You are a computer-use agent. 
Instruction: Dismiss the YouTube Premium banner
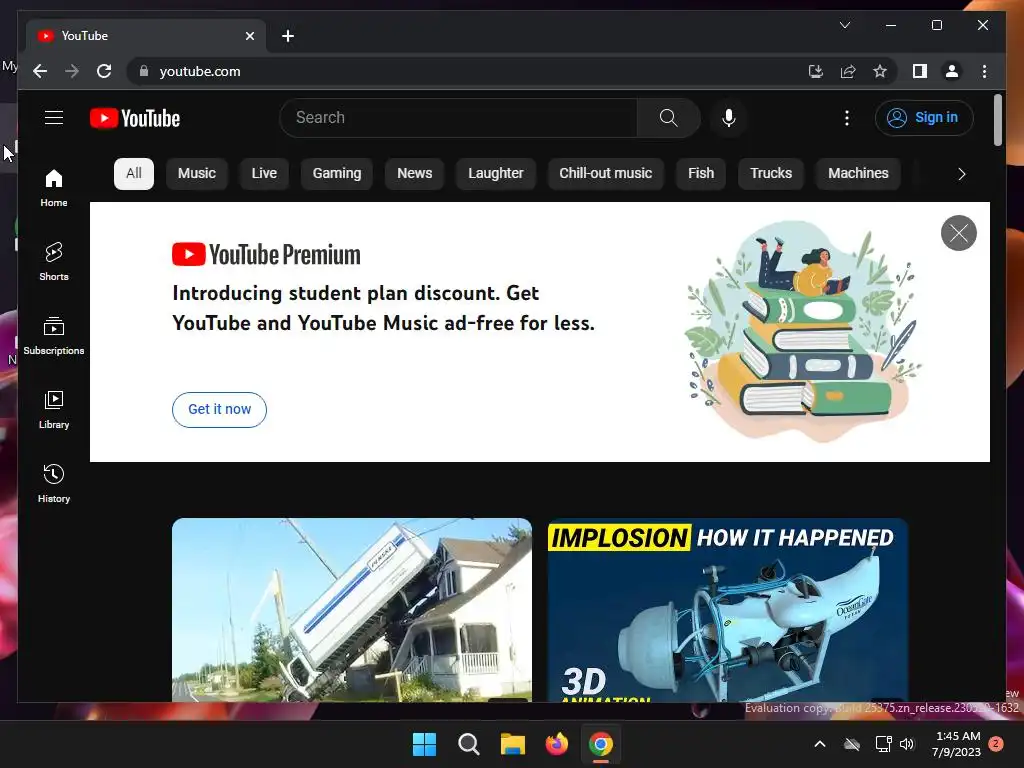tap(958, 232)
